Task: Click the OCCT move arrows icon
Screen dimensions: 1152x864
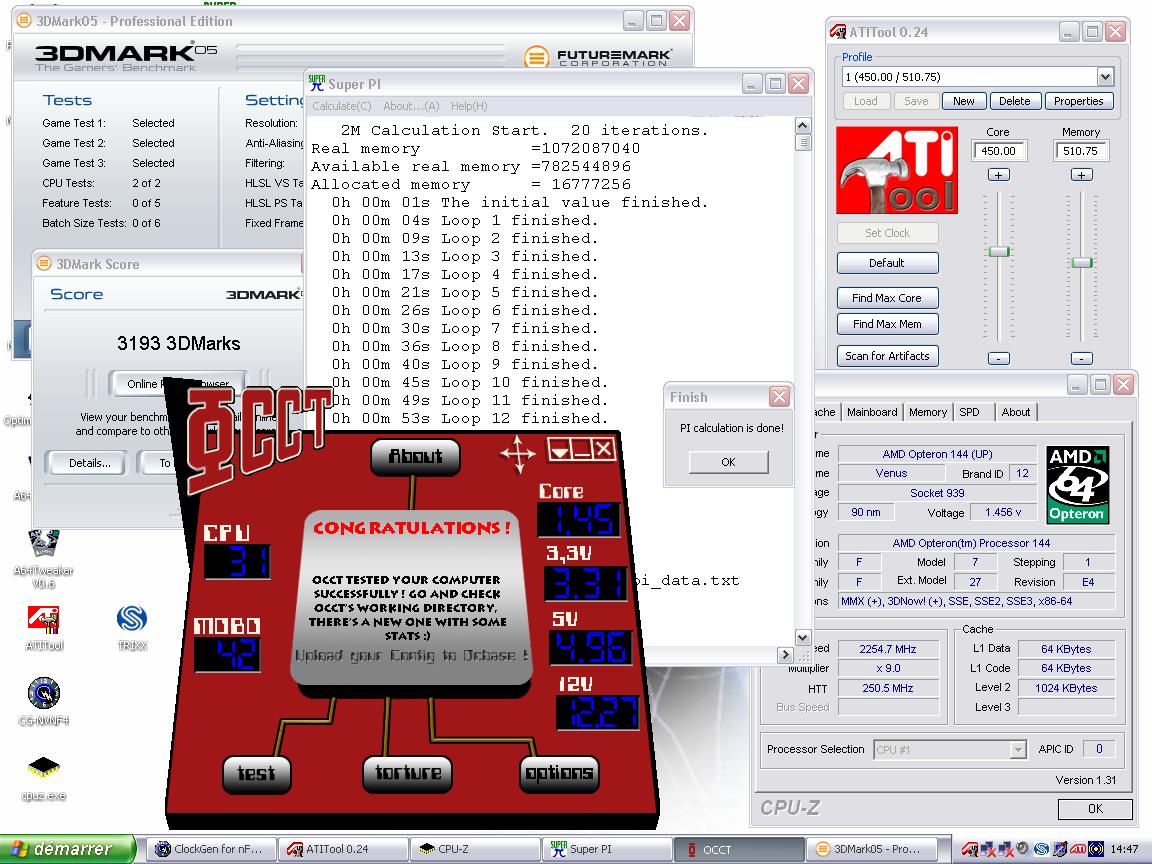Action: 517,453
